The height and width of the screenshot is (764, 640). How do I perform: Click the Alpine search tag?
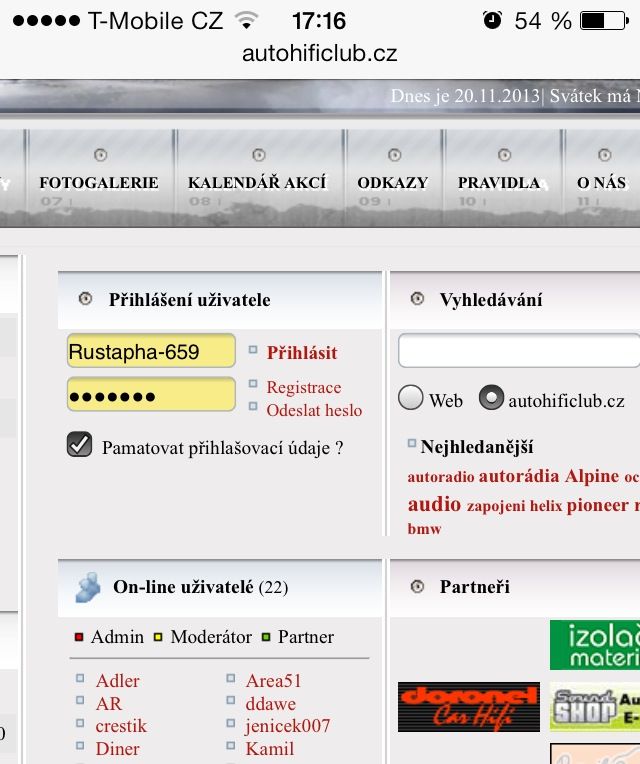click(592, 476)
